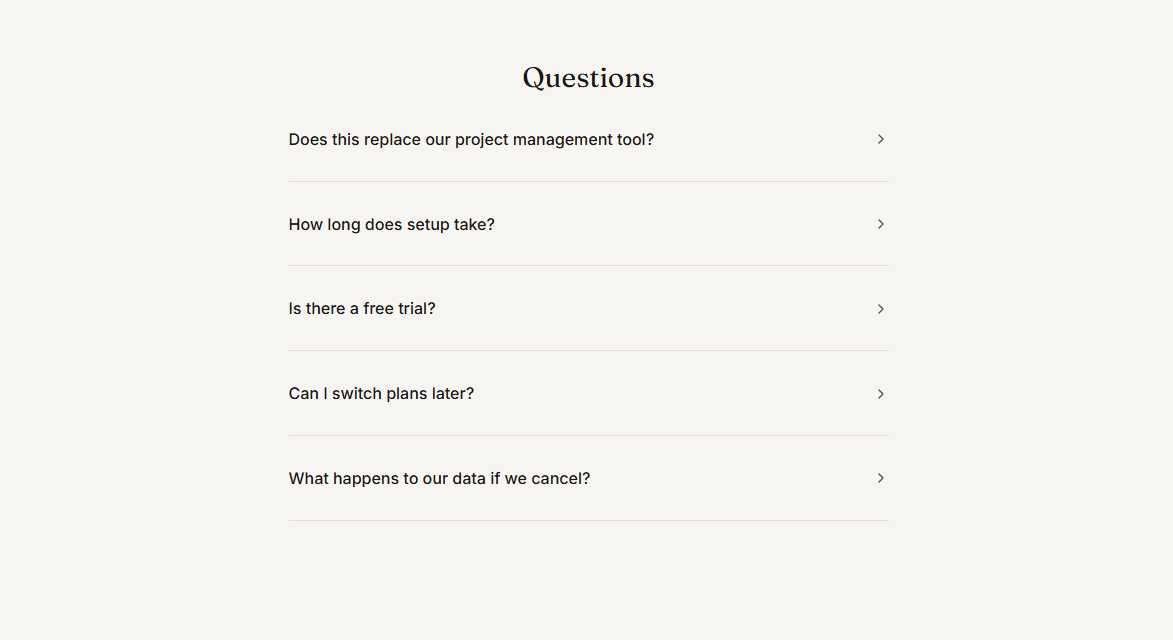Screen dimensions: 1173x640
Task: Reveal the setup duration answer
Action: pyautogui.click(x=588, y=224)
